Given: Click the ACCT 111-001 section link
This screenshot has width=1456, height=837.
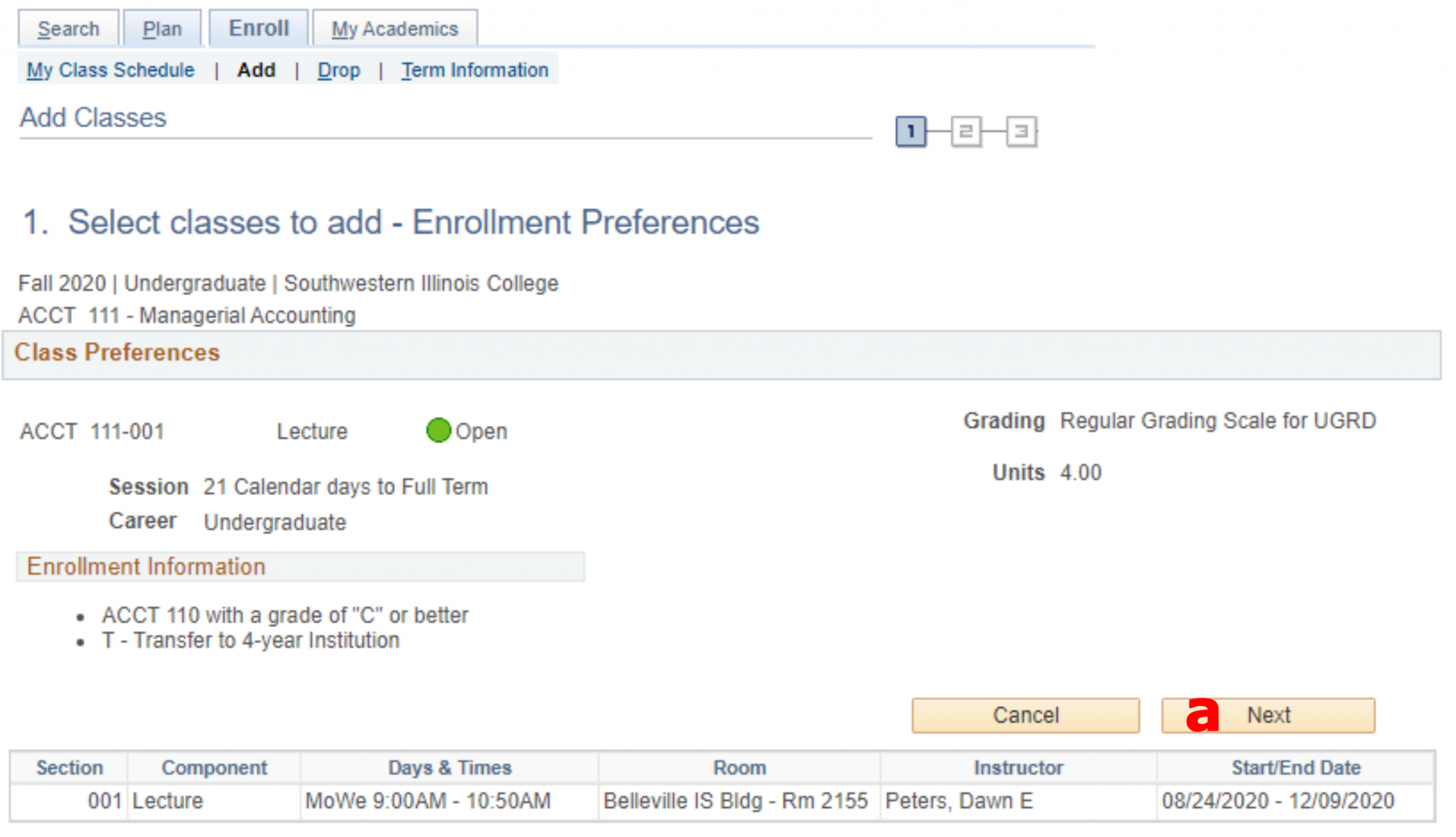Looking at the screenshot, I should (x=92, y=431).
